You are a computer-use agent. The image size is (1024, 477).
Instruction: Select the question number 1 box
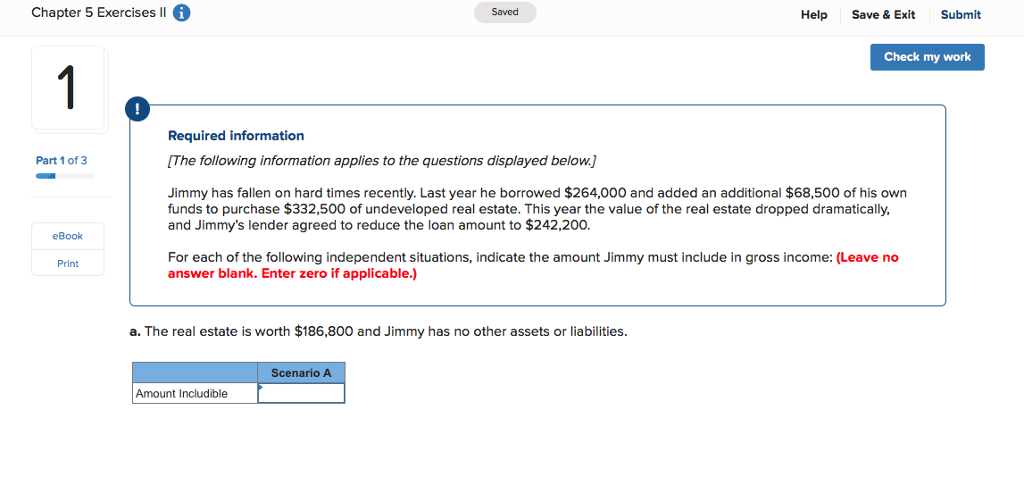click(68, 88)
